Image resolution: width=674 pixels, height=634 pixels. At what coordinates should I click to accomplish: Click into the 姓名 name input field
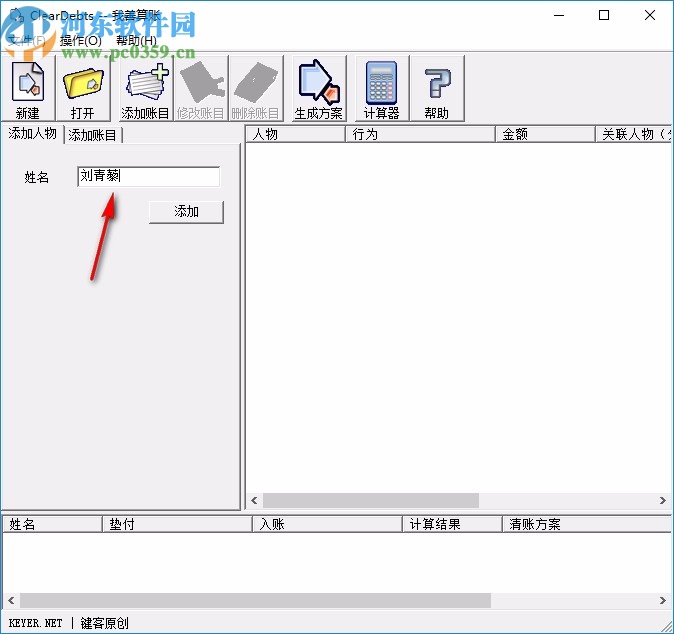pos(148,176)
